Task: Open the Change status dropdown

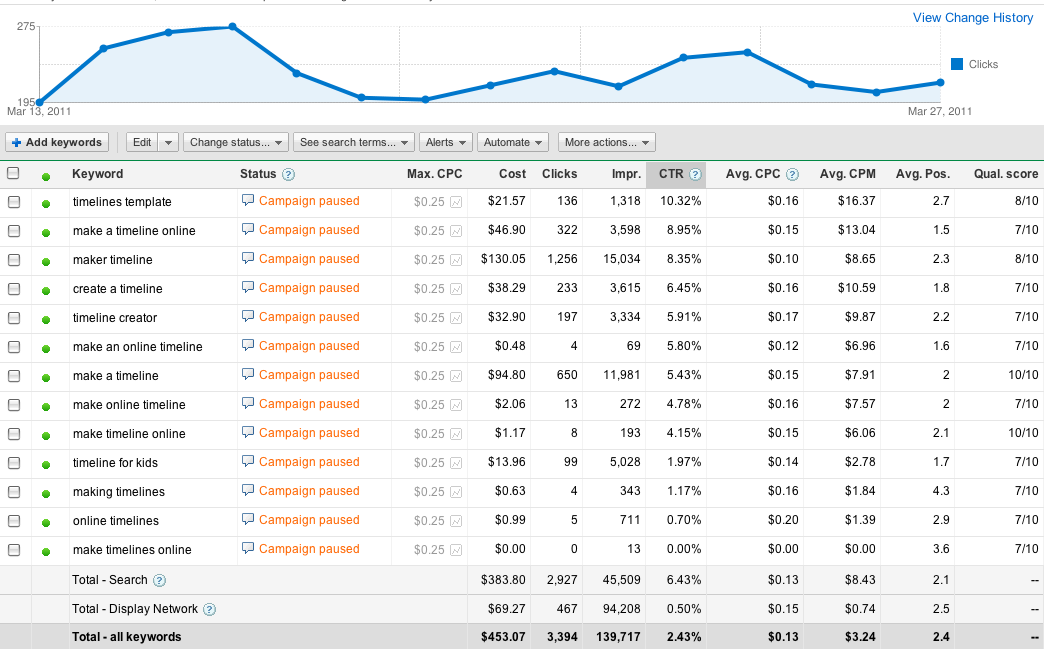Action: coord(236,142)
